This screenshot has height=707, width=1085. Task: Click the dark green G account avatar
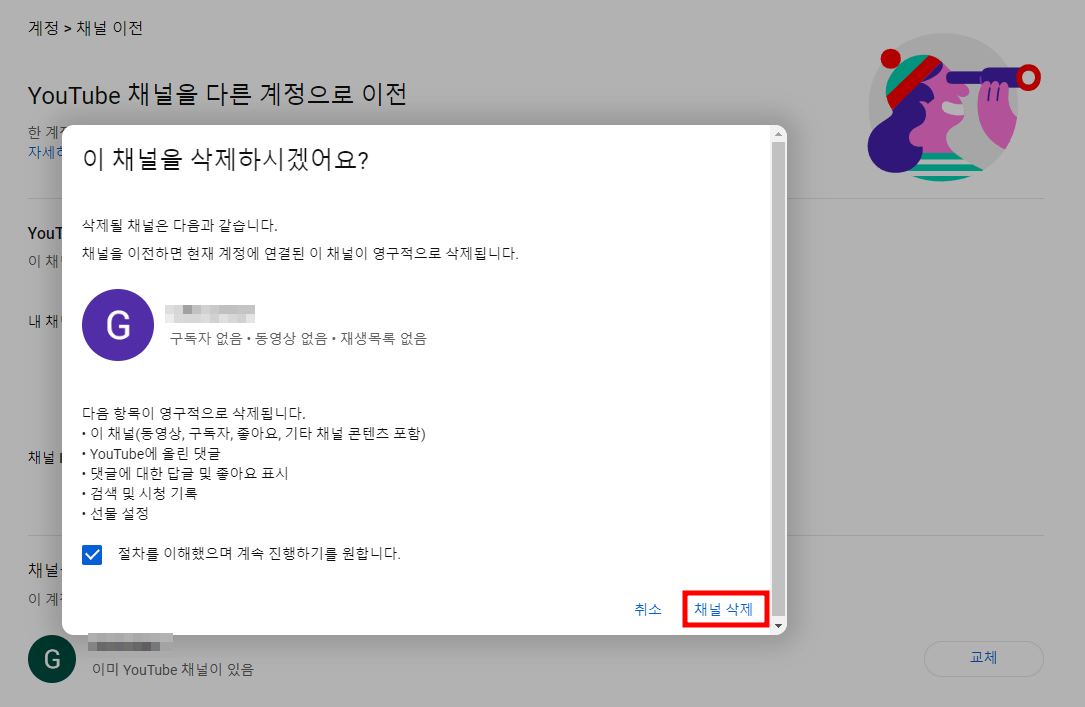click(52, 659)
